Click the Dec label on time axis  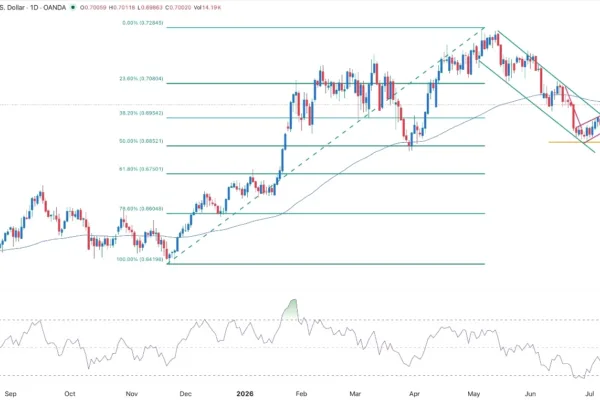point(186,393)
